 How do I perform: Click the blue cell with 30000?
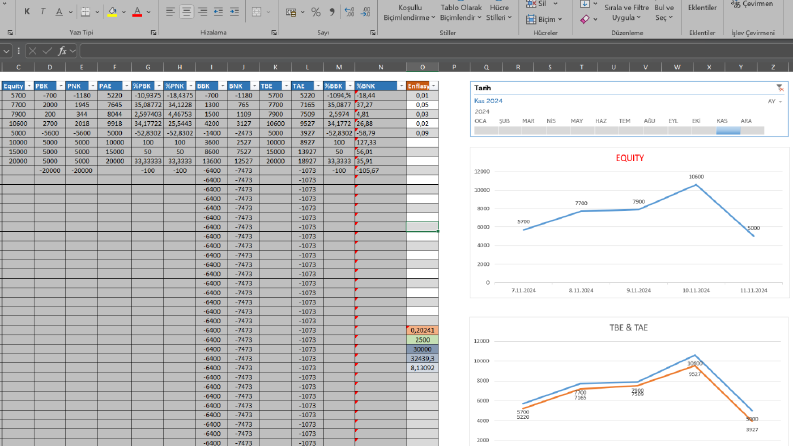pos(422,349)
